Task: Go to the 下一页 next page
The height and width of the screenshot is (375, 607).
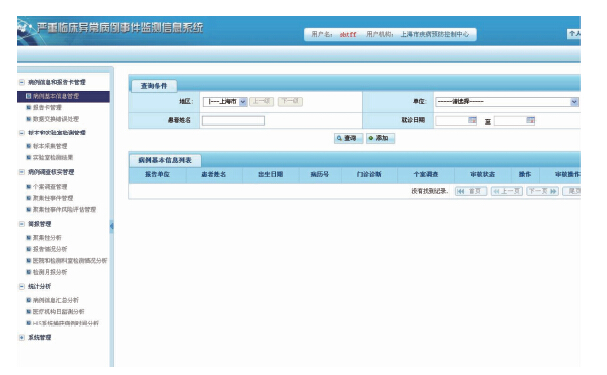Action: click(542, 191)
